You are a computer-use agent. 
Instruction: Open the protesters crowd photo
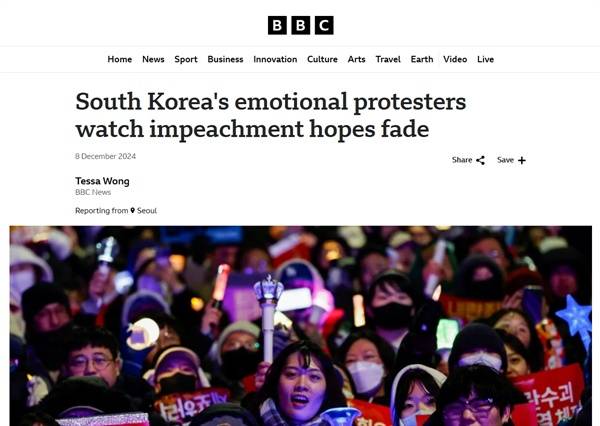click(301, 326)
